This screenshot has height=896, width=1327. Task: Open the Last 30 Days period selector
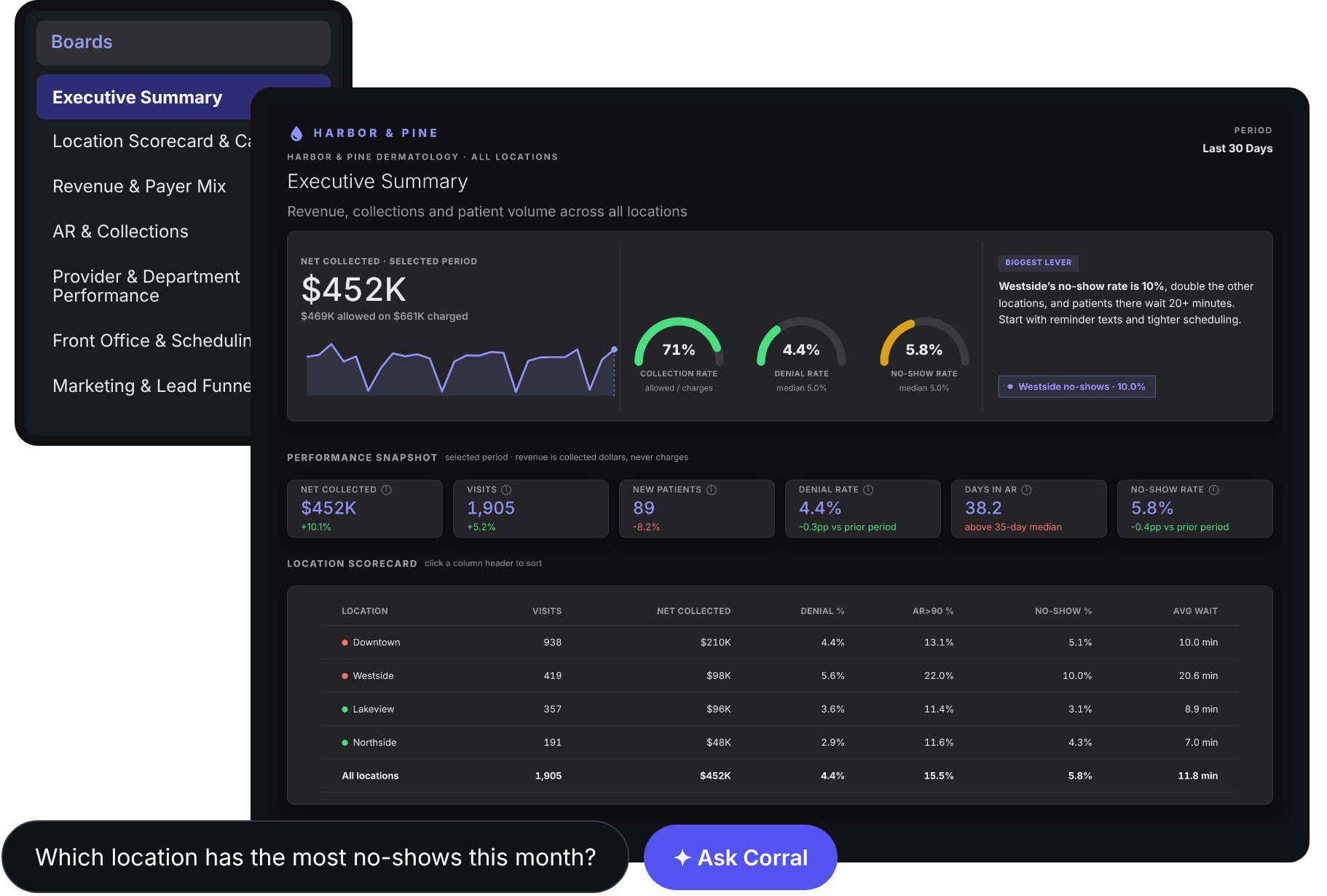tap(1237, 149)
